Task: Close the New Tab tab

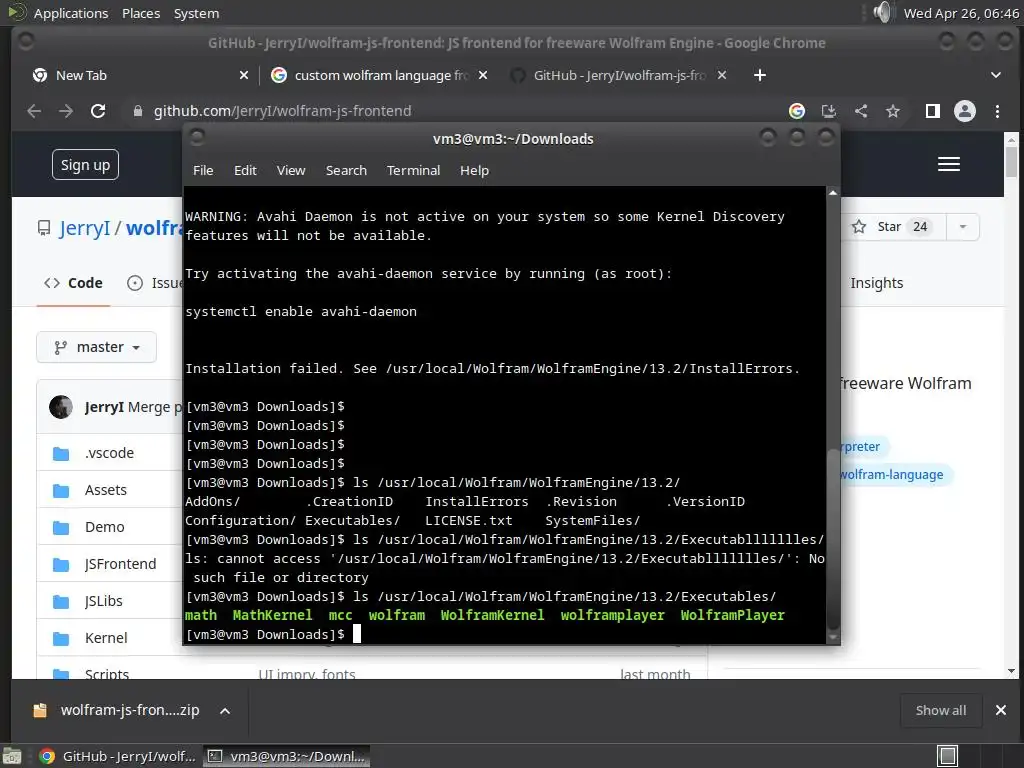Action: point(244,75)
